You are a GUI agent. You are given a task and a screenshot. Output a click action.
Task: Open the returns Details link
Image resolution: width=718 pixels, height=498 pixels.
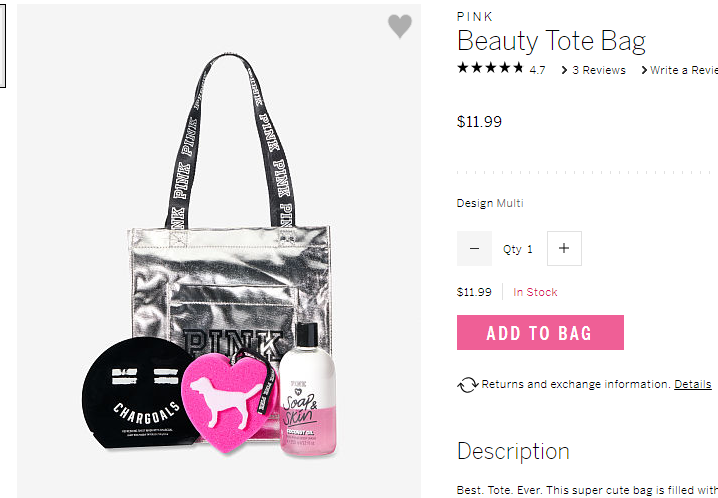click(692, 384)
